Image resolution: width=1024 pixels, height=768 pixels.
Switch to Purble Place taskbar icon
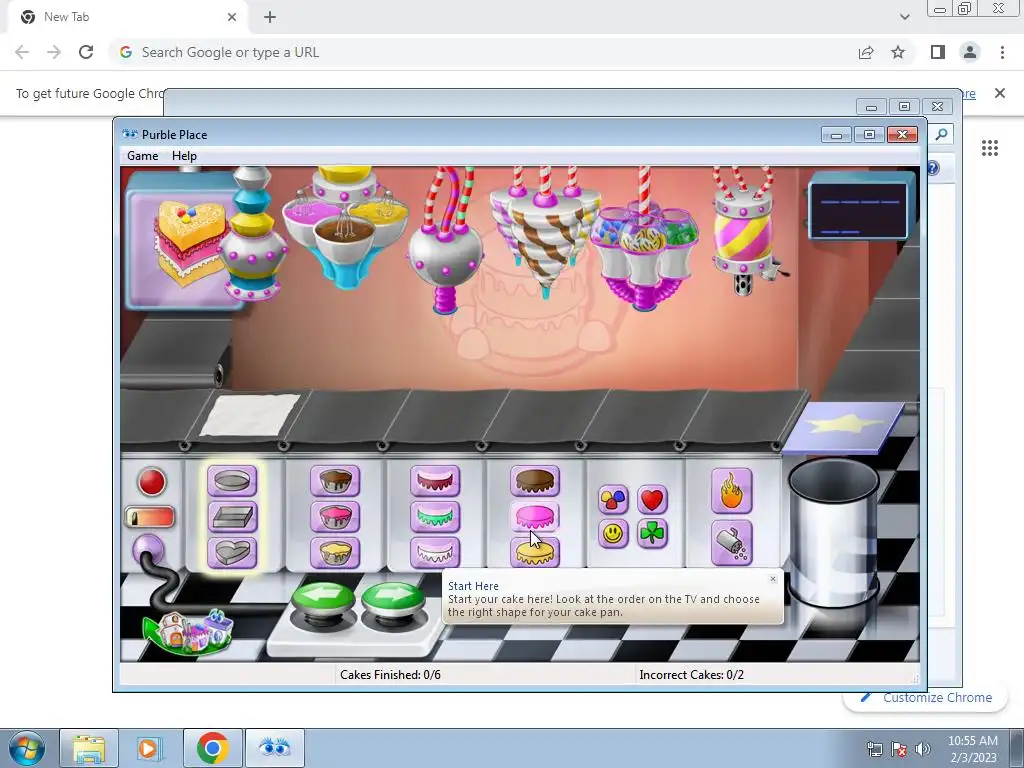click(x=274, y=748)
